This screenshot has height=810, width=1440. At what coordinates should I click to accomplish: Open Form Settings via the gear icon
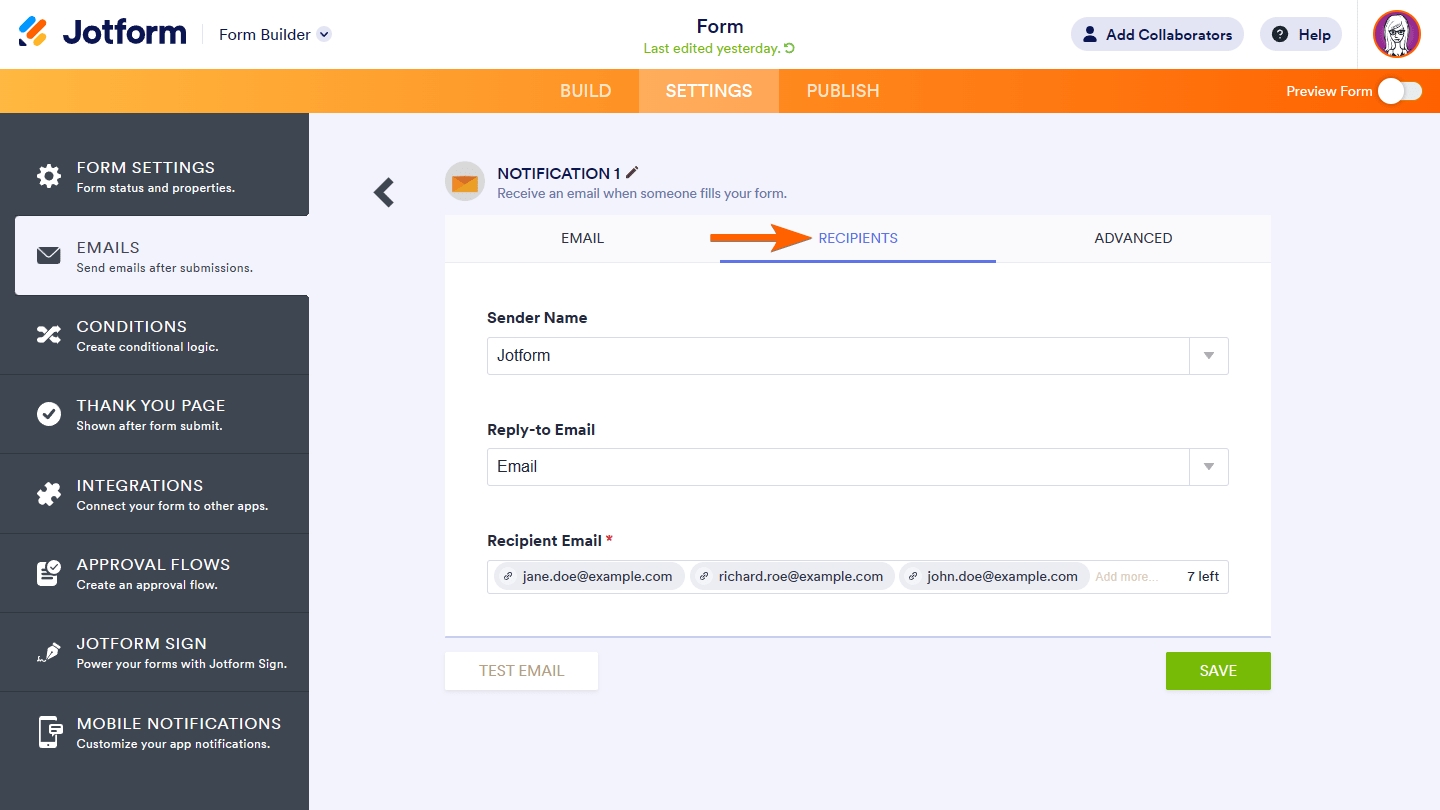pyautogui.click(x=49, y=175)
